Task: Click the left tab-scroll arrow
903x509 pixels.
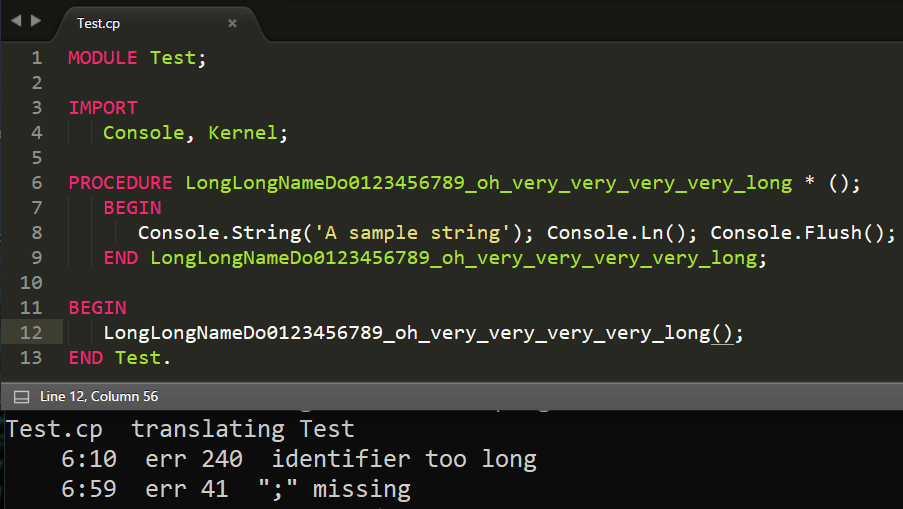Action: (15, 20)
